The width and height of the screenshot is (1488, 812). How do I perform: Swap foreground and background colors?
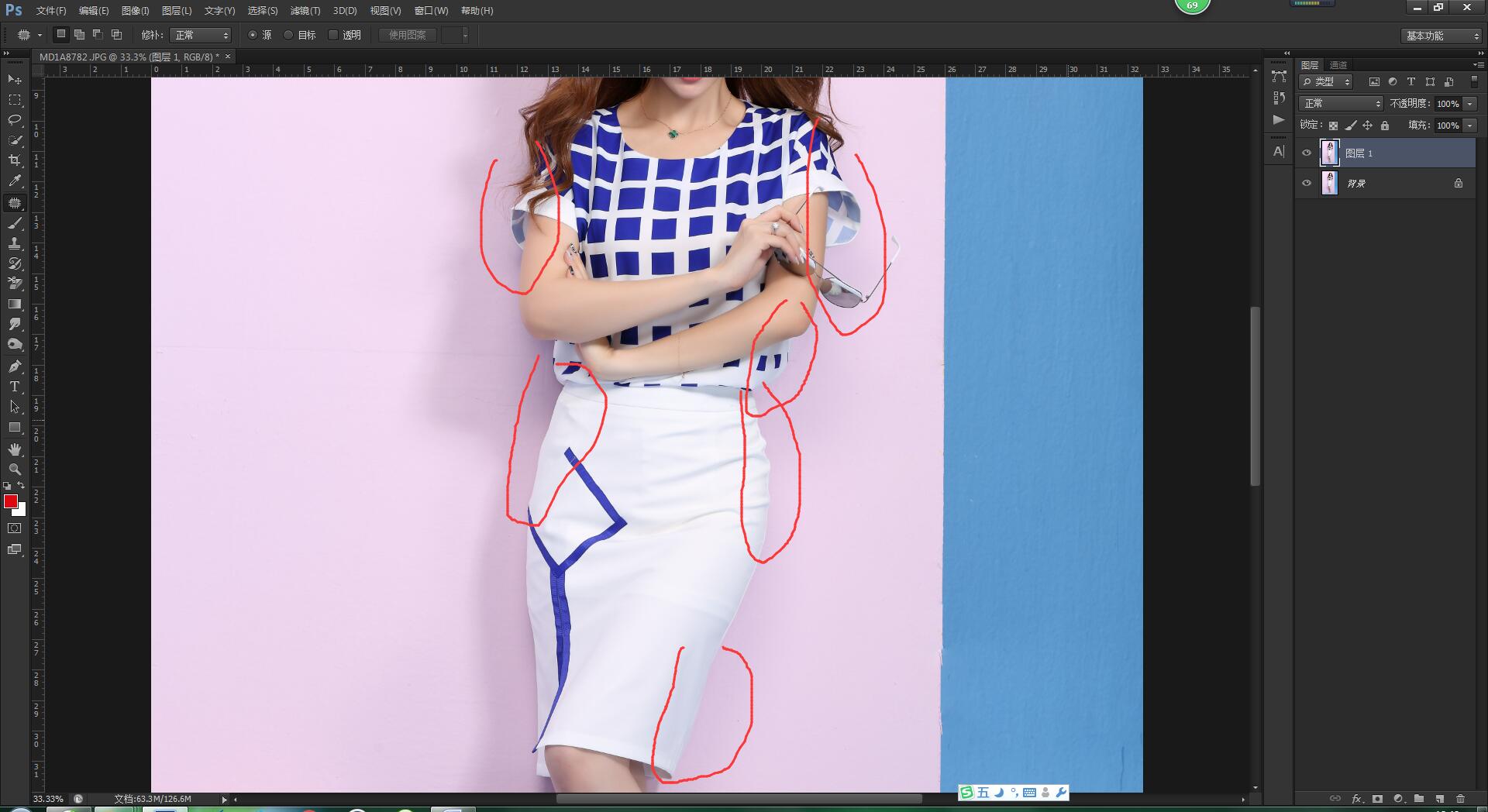[x=21, y=486]
